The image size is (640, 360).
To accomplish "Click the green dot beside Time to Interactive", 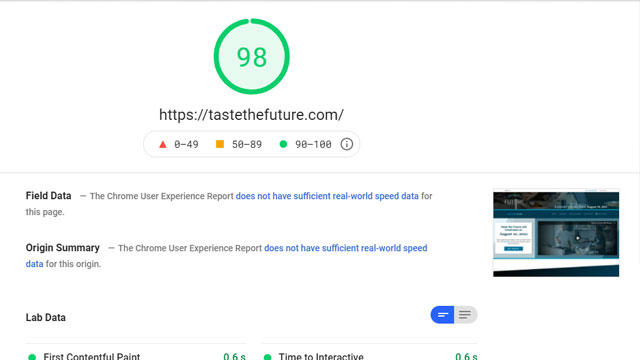I will (x=267, y=357).
